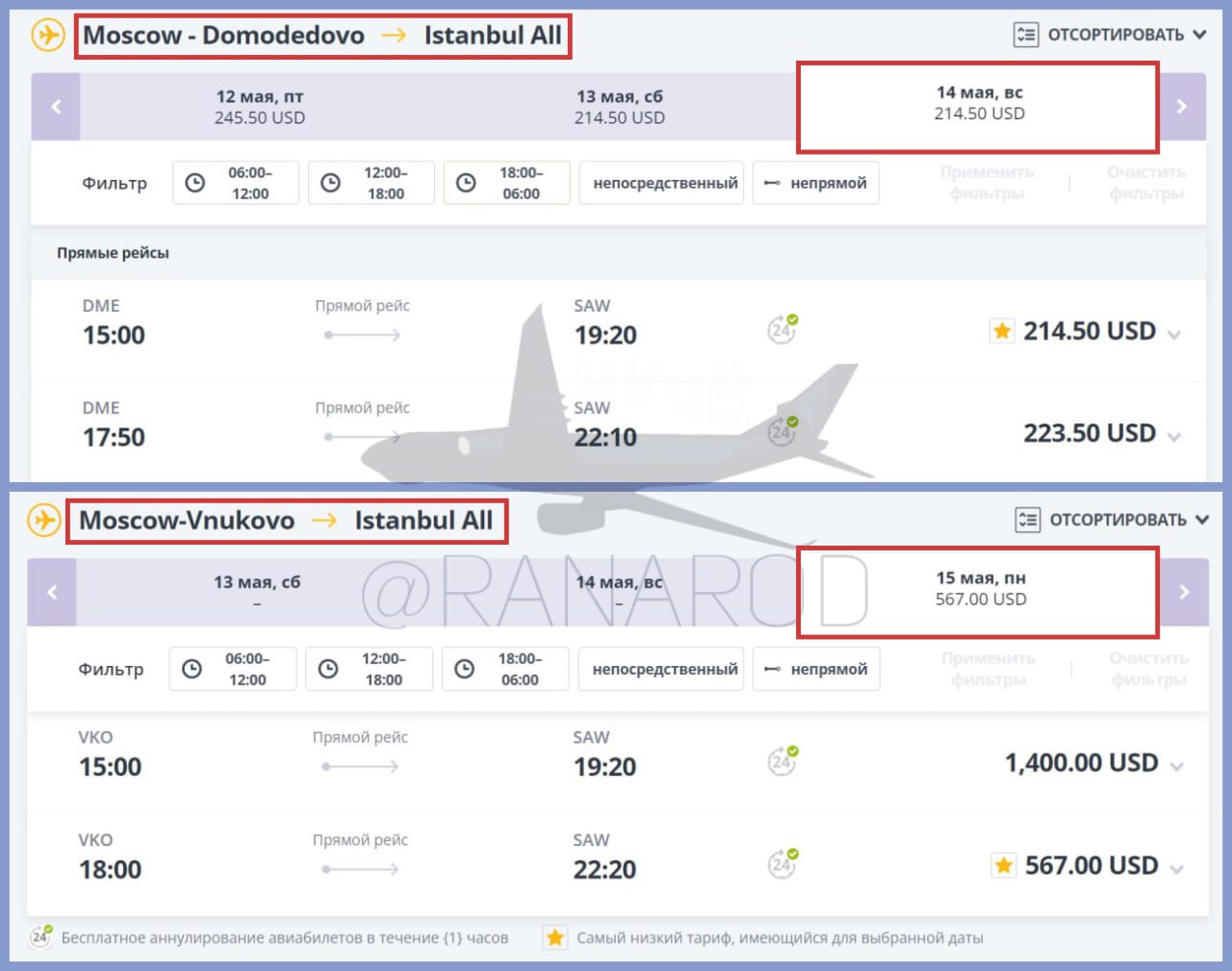The height and width of the screenshot is (971, 1232).
Task: Open ОТСОРТИРОВАТЬ sort dropdown in Domodedovo panel
Action: [1110, 35]
